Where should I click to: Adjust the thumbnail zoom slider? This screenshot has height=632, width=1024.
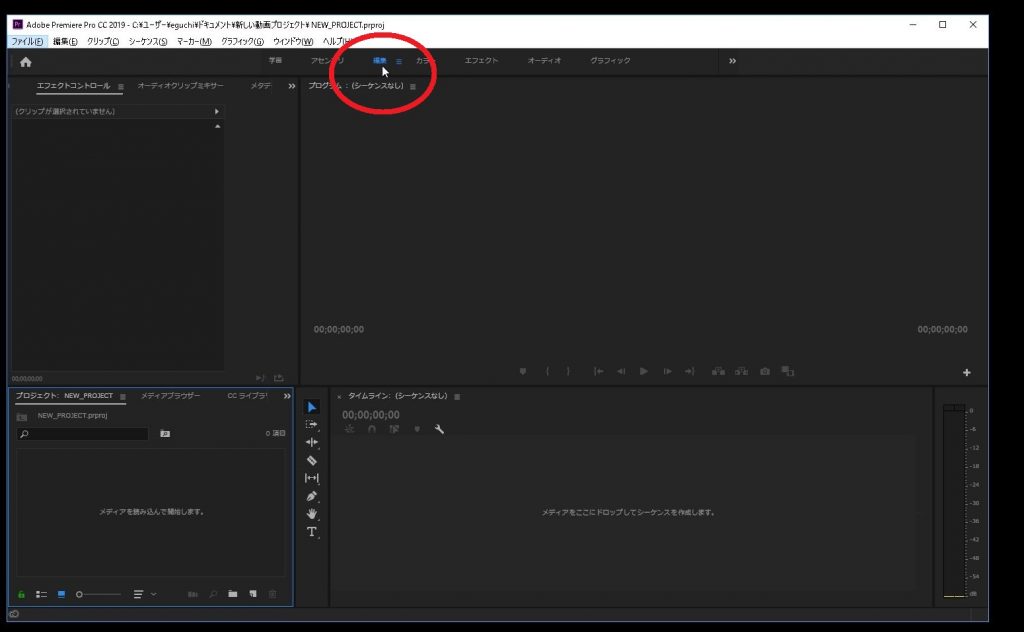coord(80,594)
